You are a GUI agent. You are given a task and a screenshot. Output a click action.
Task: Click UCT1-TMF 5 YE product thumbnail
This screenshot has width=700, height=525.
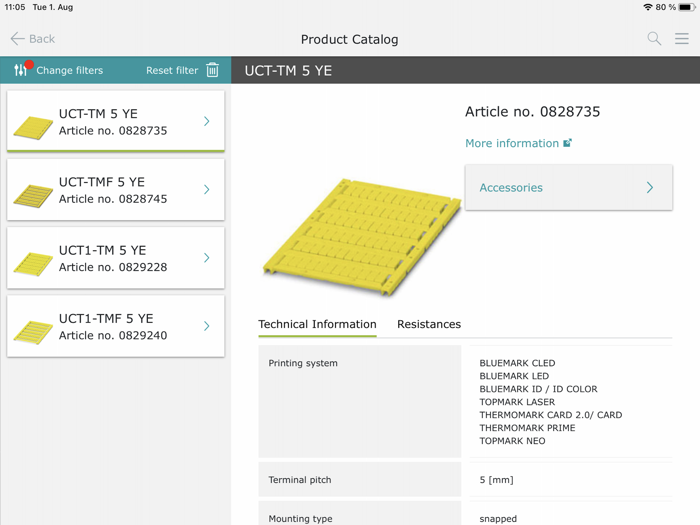click(33, 333)
